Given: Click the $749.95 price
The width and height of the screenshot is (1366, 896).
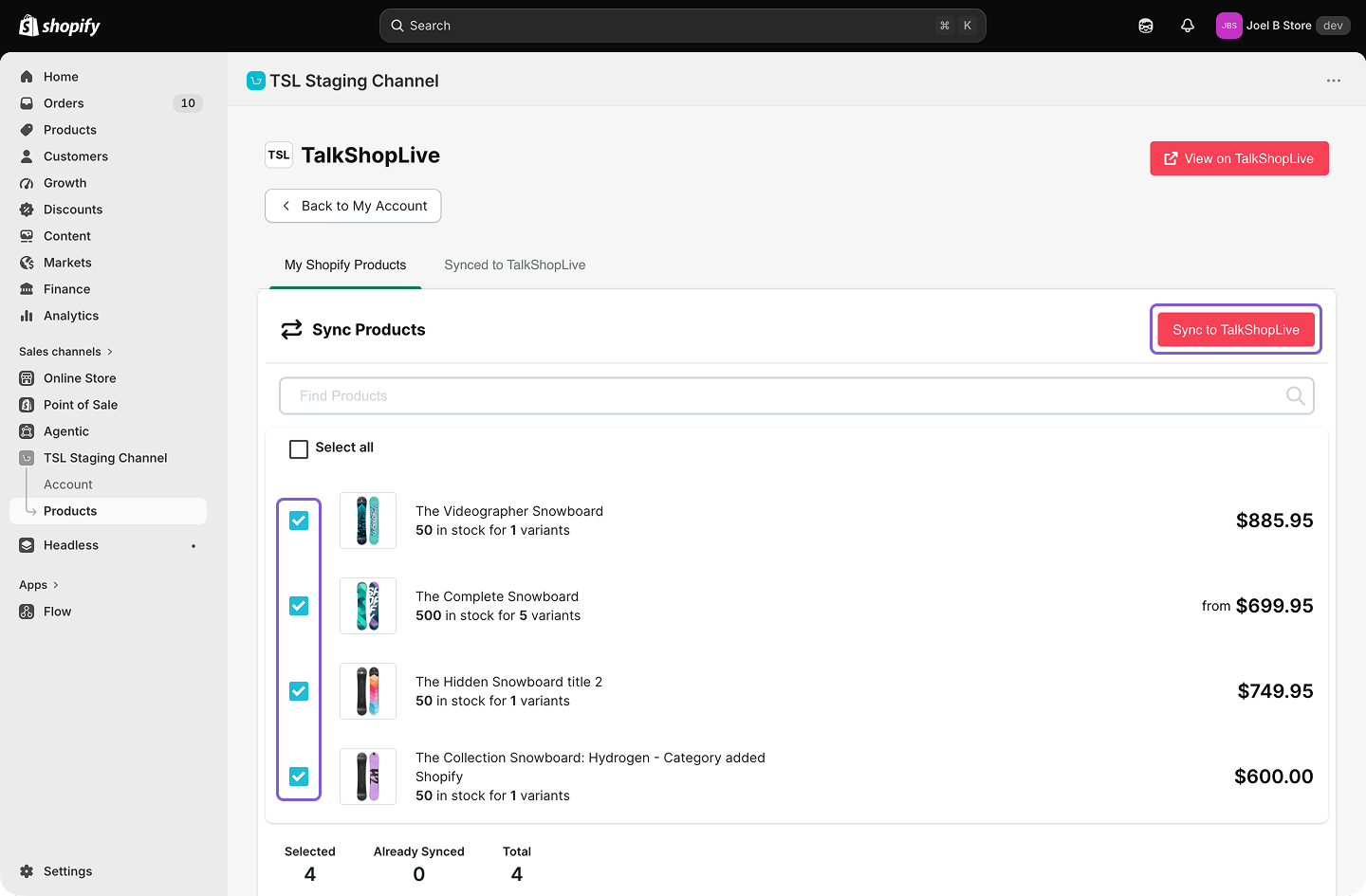Looking at the screenshot, I should pyautogui.click(x=1276, y=691).
